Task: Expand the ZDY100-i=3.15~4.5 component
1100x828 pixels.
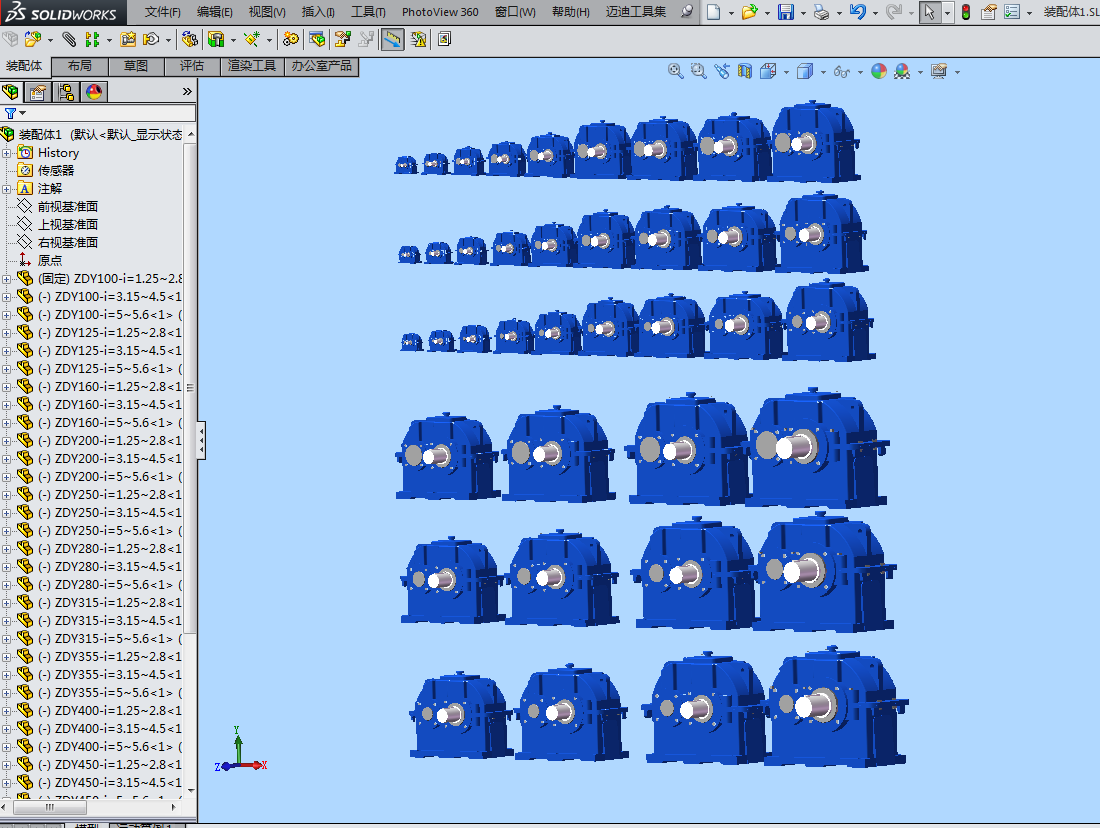Action: click(x=6, y=297)
